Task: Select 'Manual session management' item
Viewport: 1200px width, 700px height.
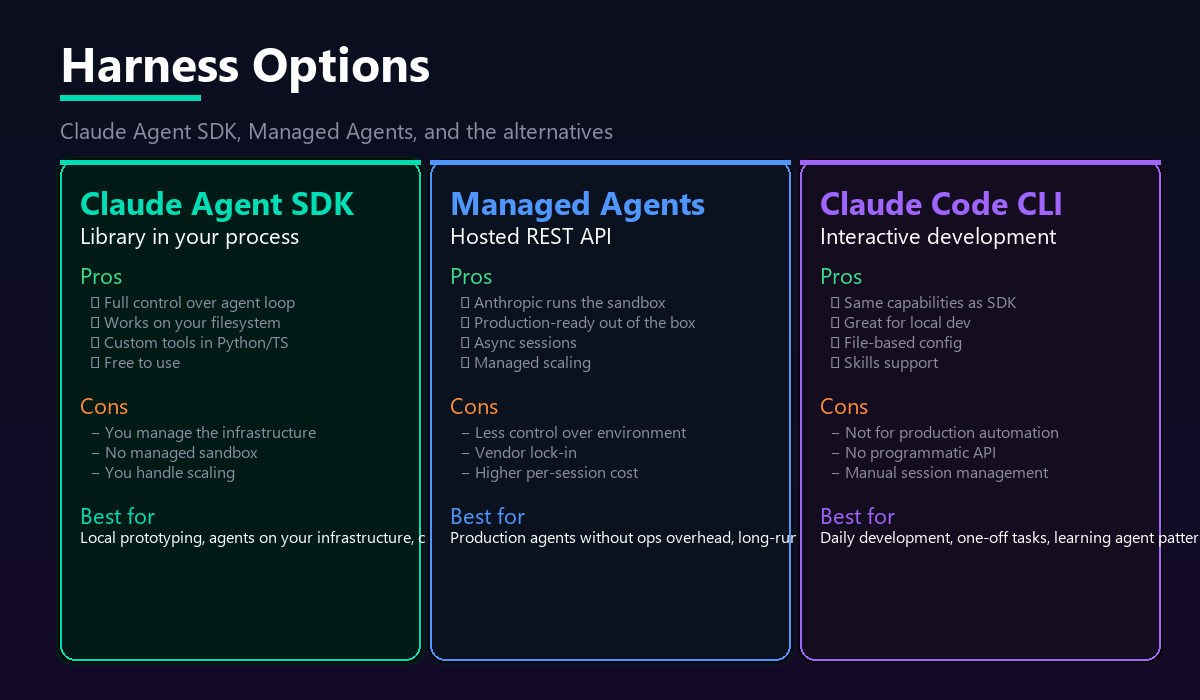Action: coord(940,473)
